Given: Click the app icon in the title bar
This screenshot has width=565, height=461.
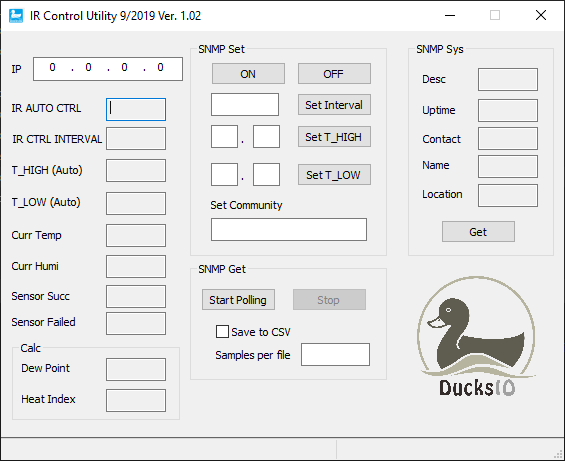Looking at the screenshot, I should (x=16, y=16).
